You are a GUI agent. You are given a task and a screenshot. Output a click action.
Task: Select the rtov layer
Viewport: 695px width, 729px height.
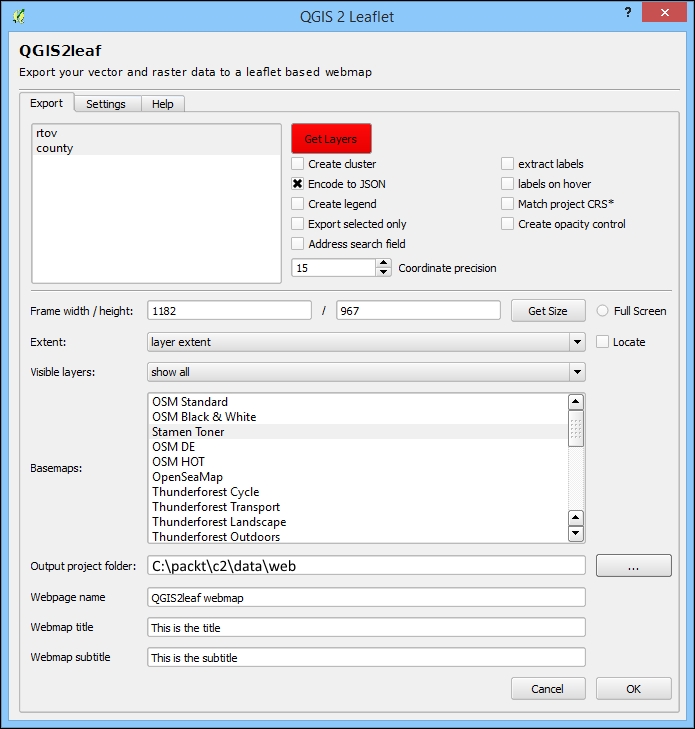click(x=157, y=133)
